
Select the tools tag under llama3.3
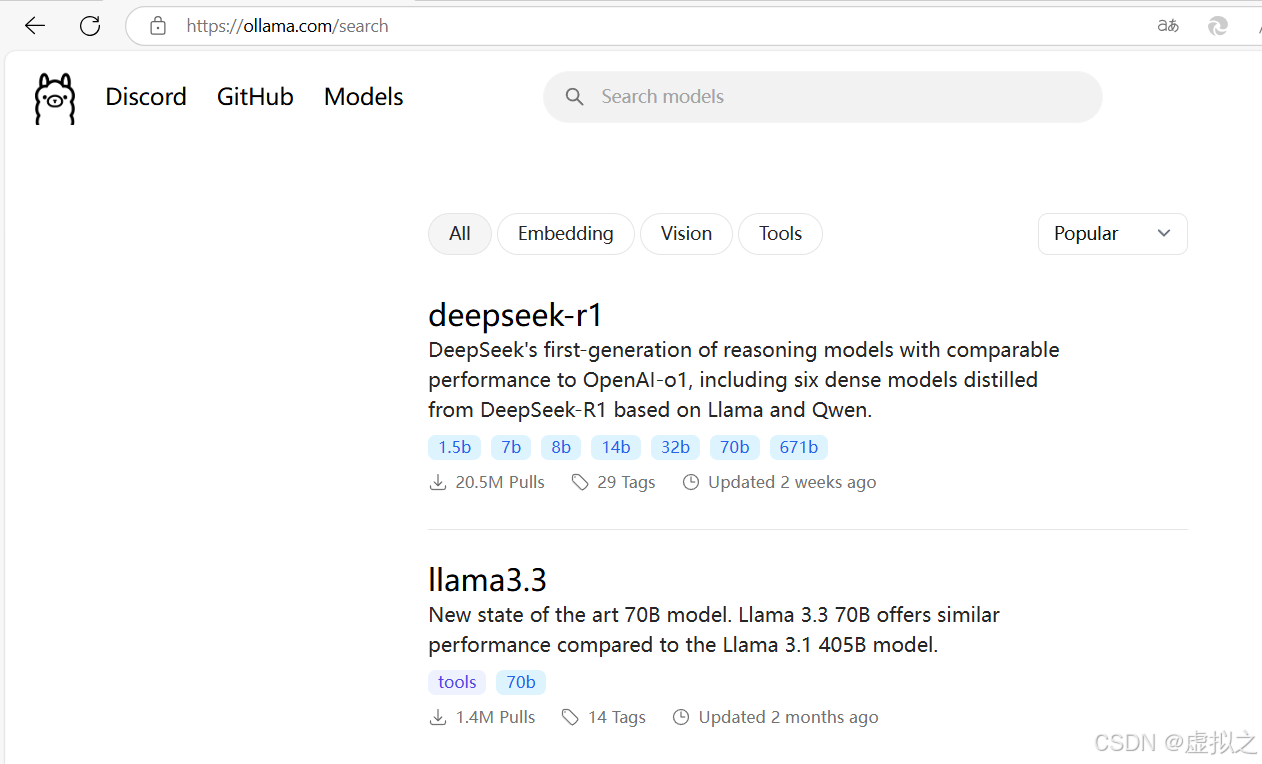point(457,682)
